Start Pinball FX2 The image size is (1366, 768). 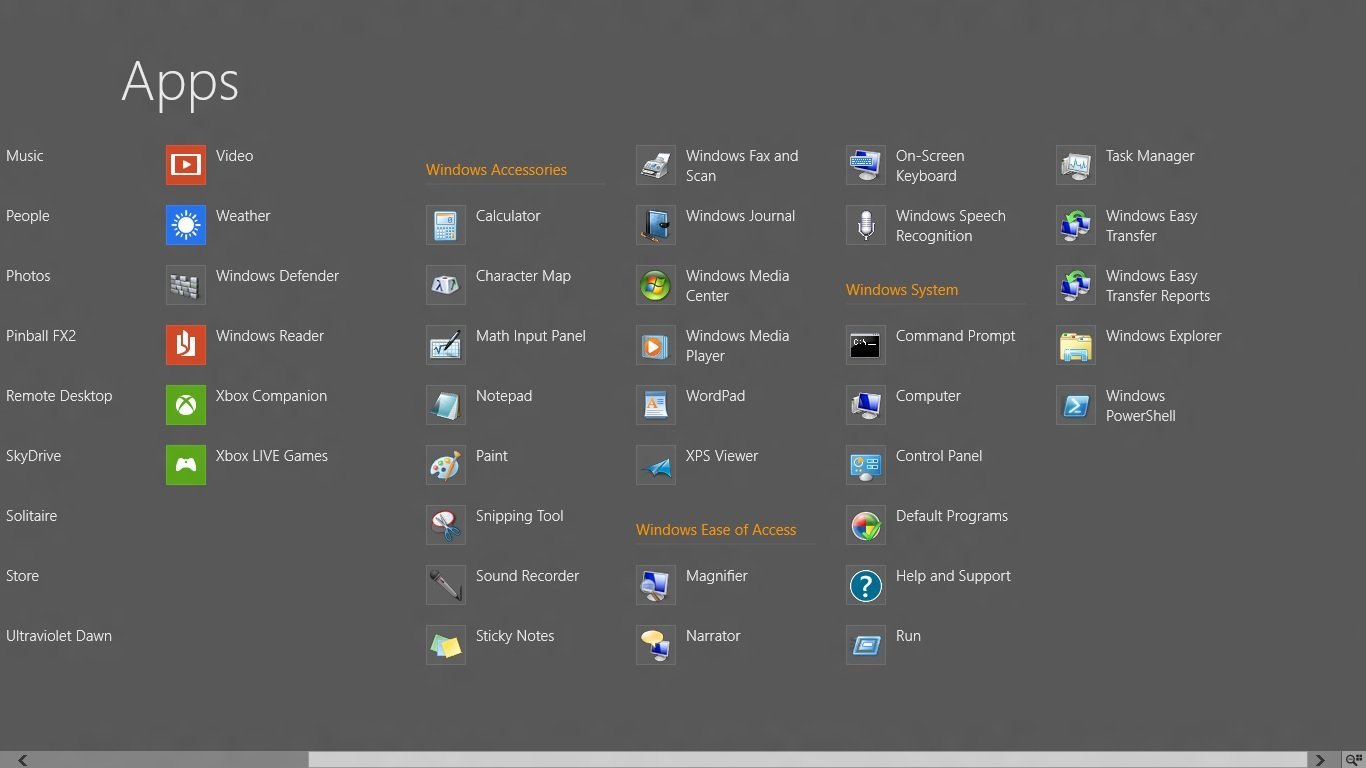click(41, 336)
